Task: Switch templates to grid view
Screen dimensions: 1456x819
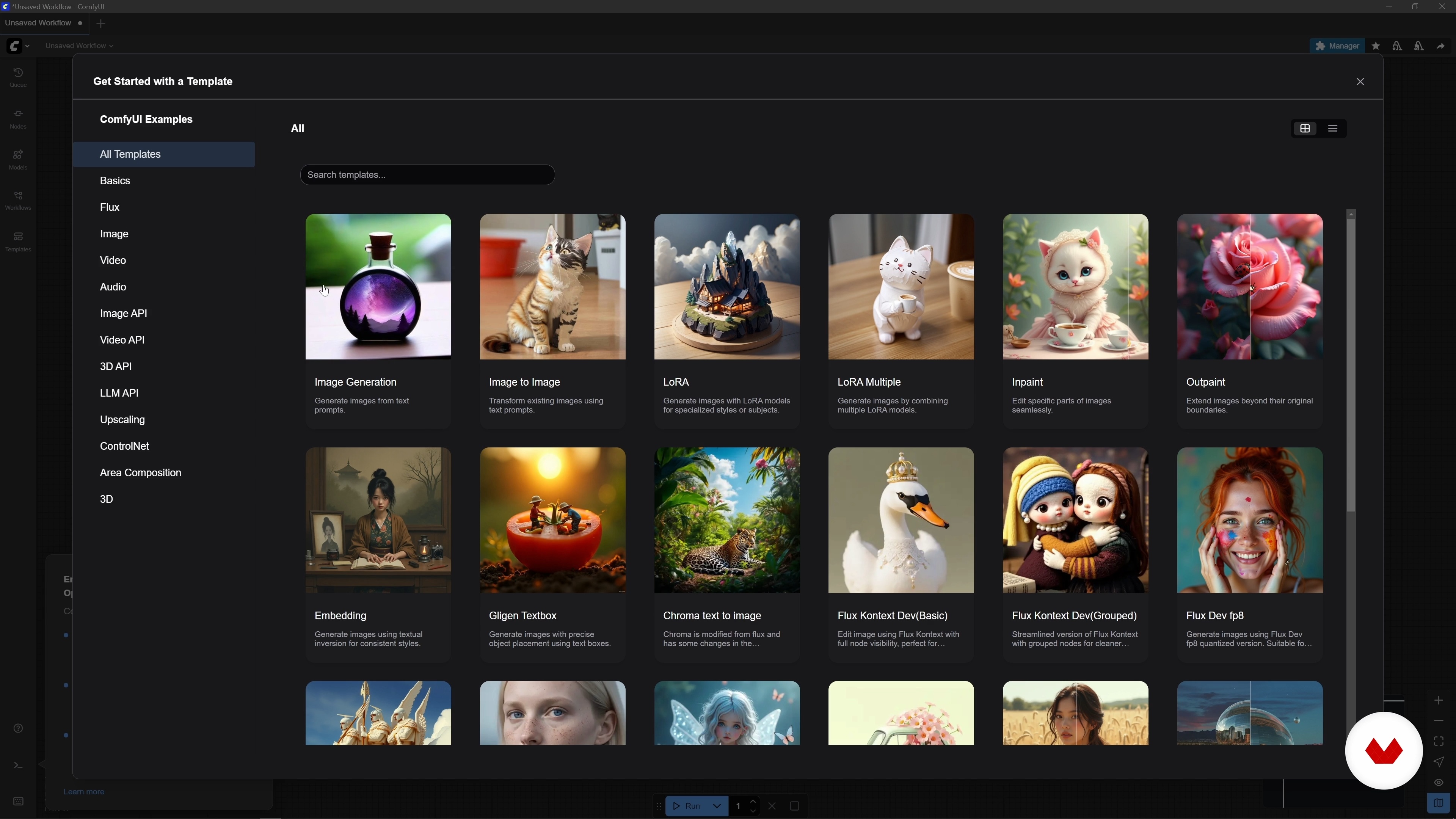Action: [1305, 128]
